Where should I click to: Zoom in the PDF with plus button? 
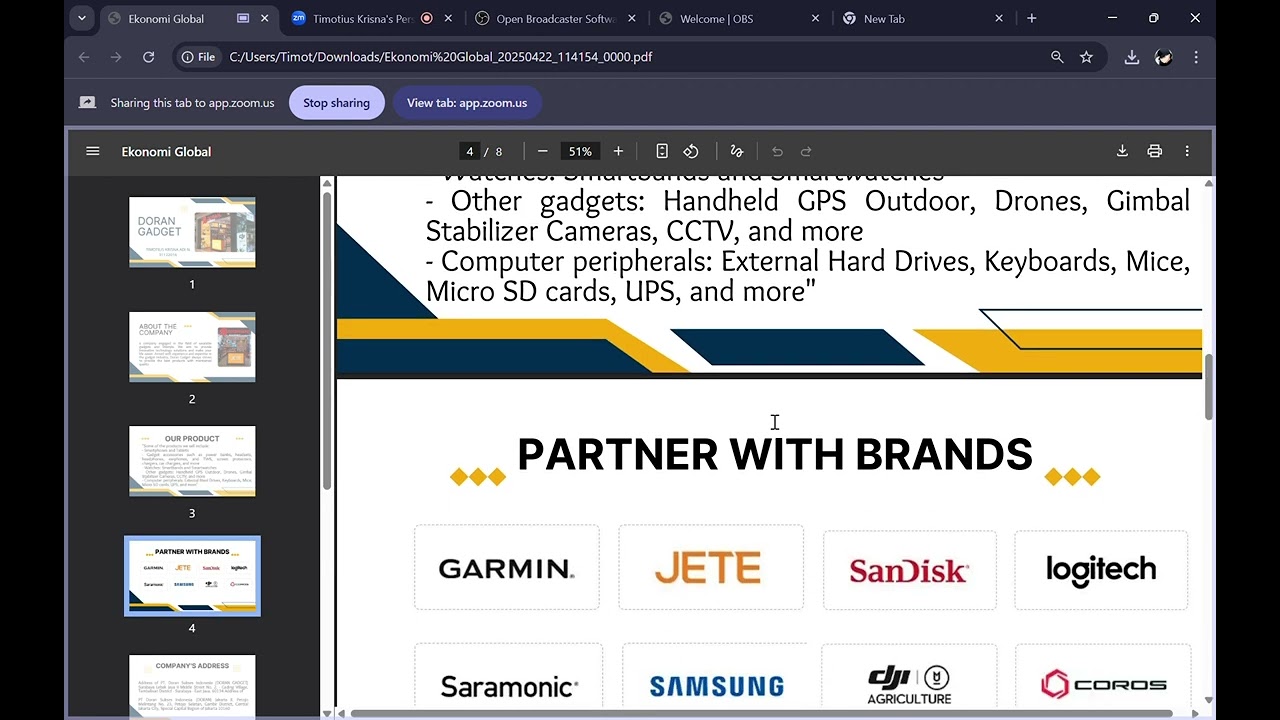[618, 151]
